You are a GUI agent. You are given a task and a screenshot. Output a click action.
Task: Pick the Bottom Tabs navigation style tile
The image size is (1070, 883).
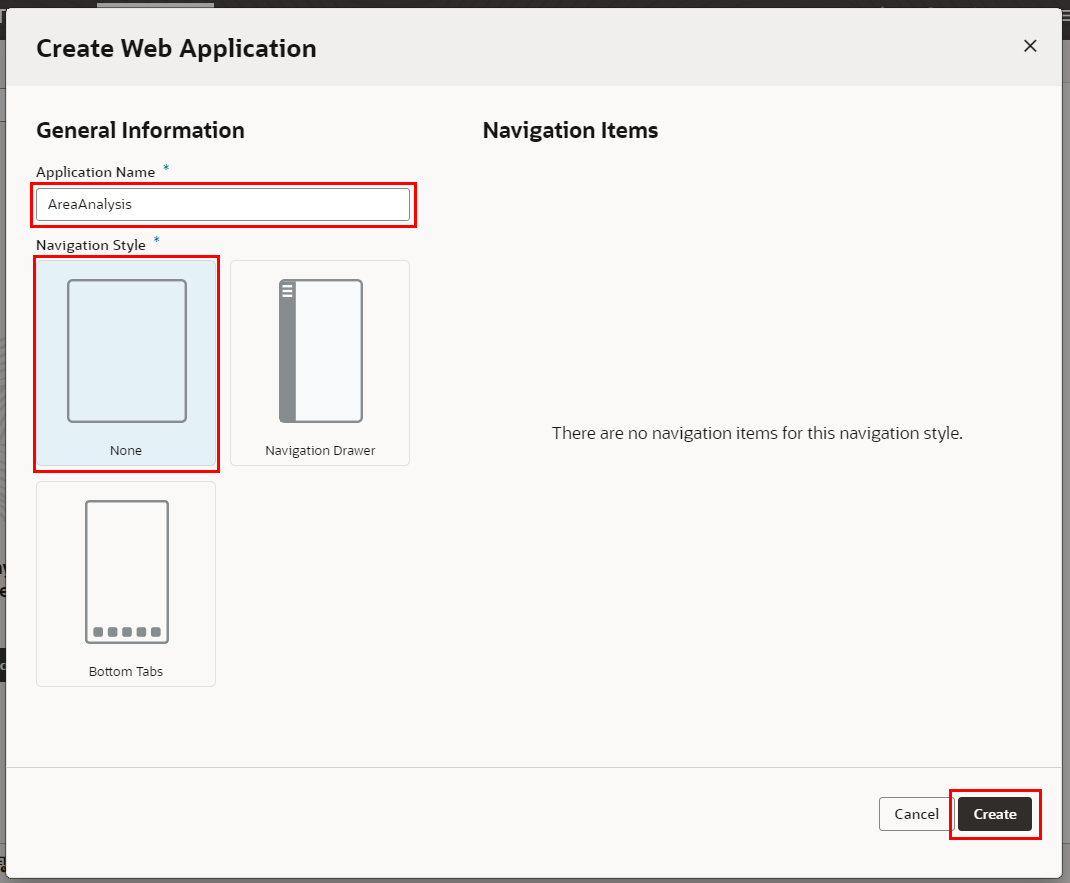click(126, 584)
